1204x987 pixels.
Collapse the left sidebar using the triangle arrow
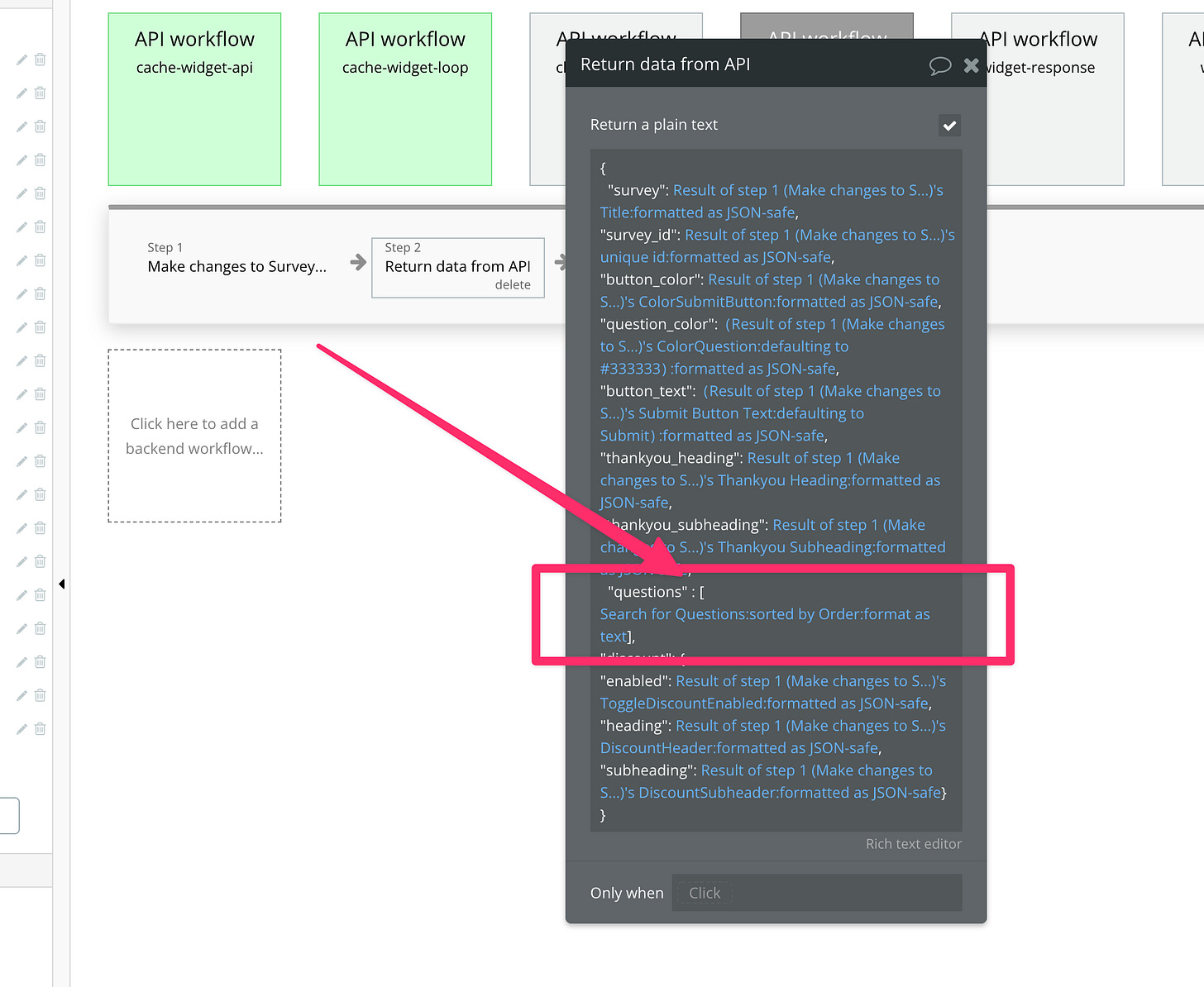61,583
